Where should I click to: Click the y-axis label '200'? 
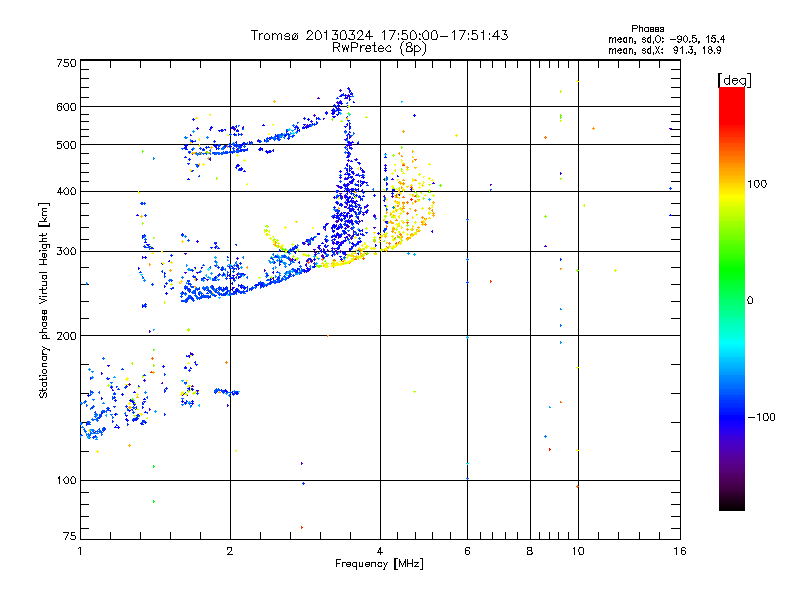66,336
